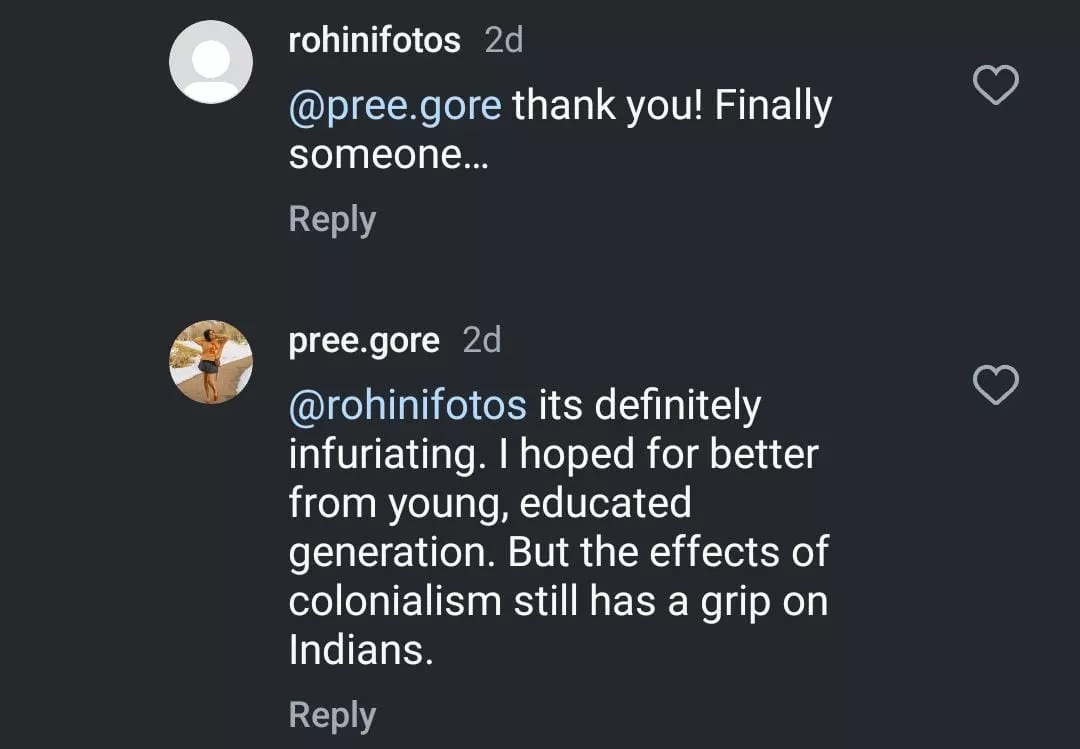
Task: Follow the @rohinifotos mention link
Action: pyautogui.click(x=407, y=405)
